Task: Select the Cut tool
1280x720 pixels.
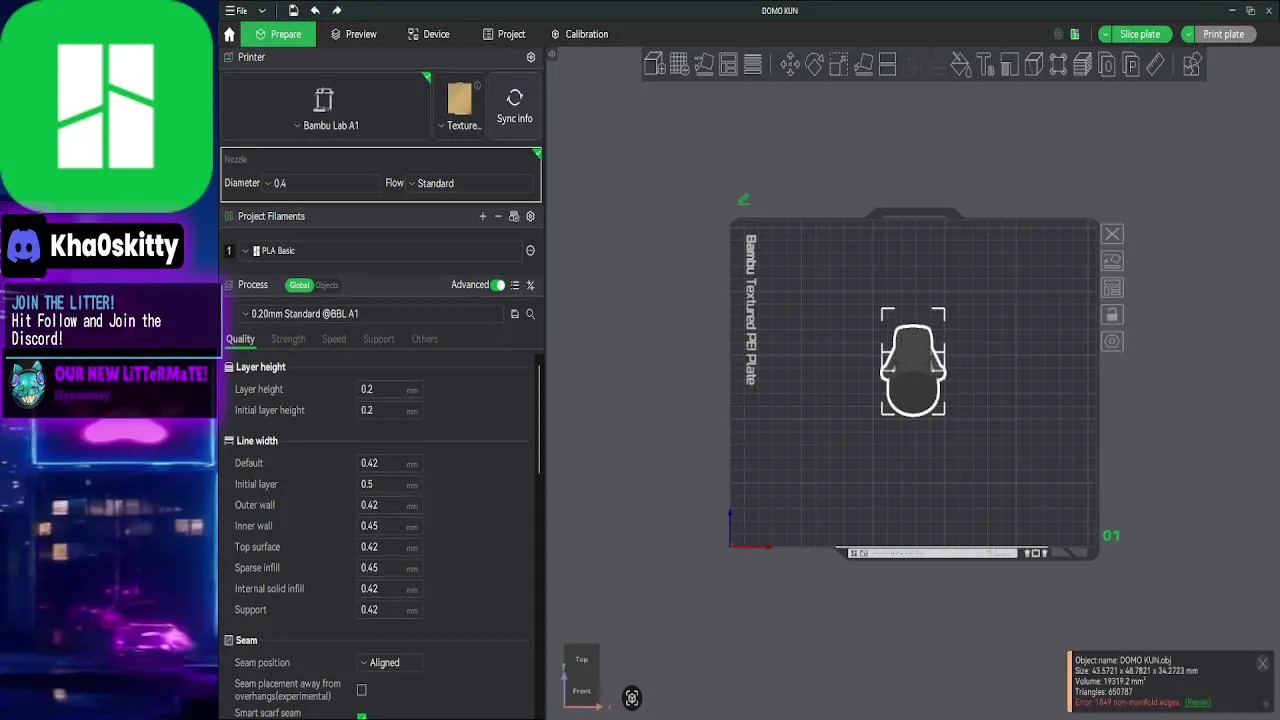Action: pyautogui.click(x=887, y=65)
